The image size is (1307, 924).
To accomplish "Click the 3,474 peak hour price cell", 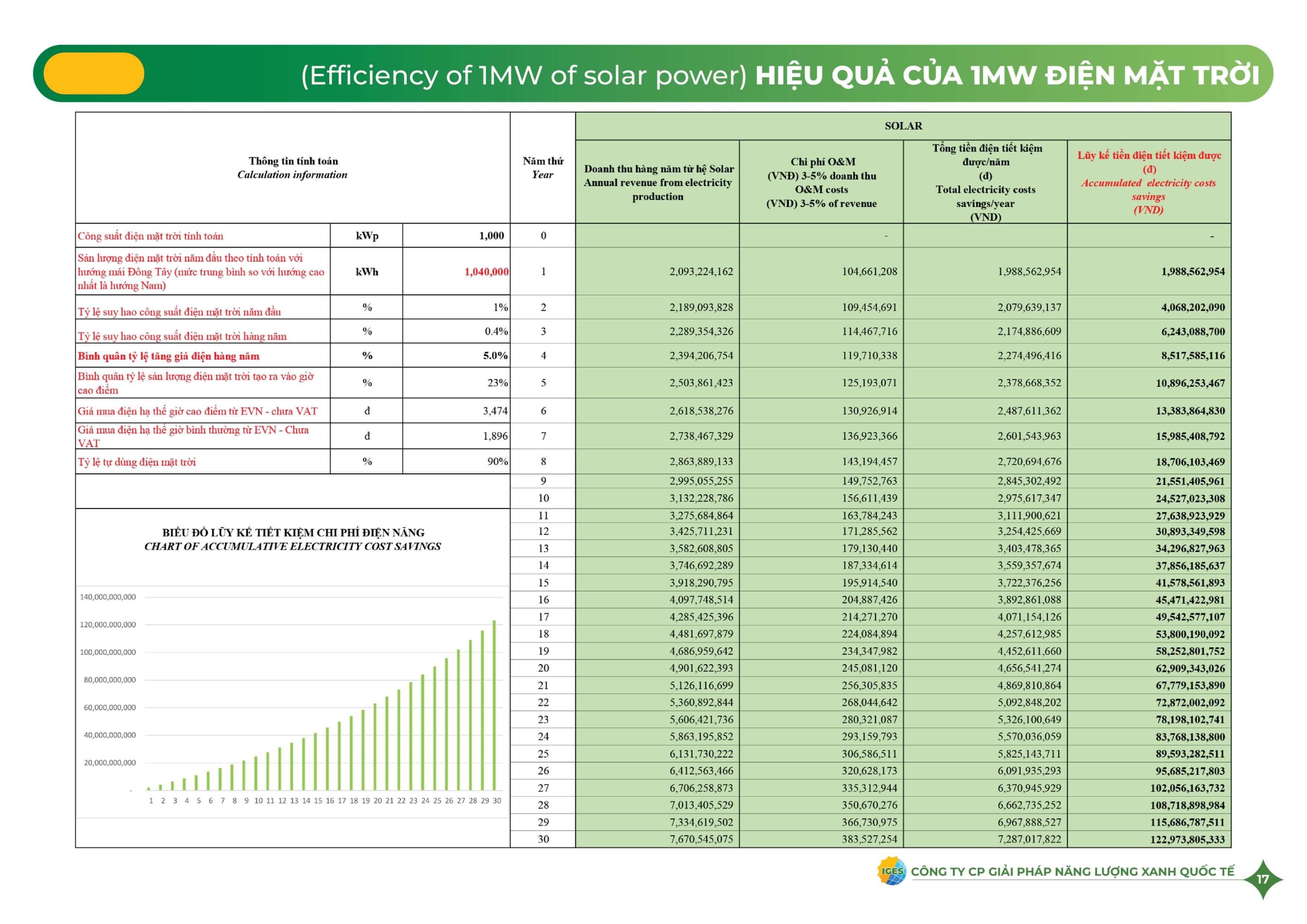I will (x=495, y=411).
